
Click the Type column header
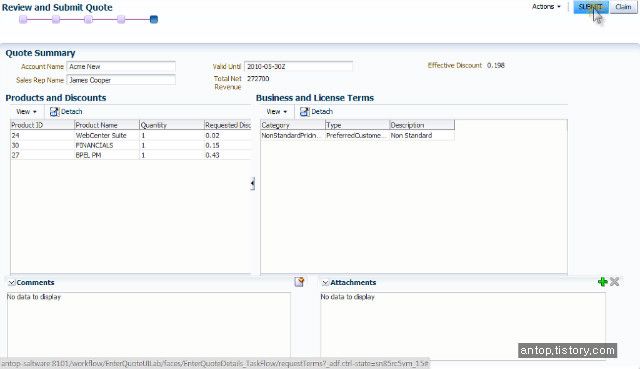(357, 125)
